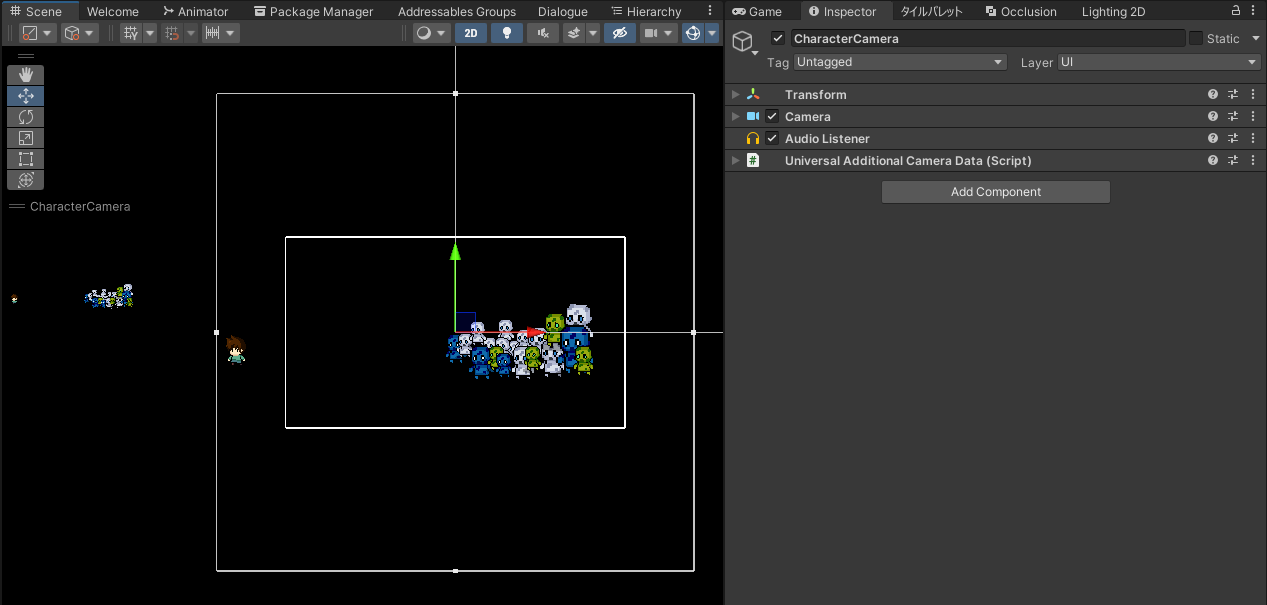The height and width of the screenshot is (605, 1267).
Task: Toggle the scene view lighting lightbulb
Action: click(506, 32)
